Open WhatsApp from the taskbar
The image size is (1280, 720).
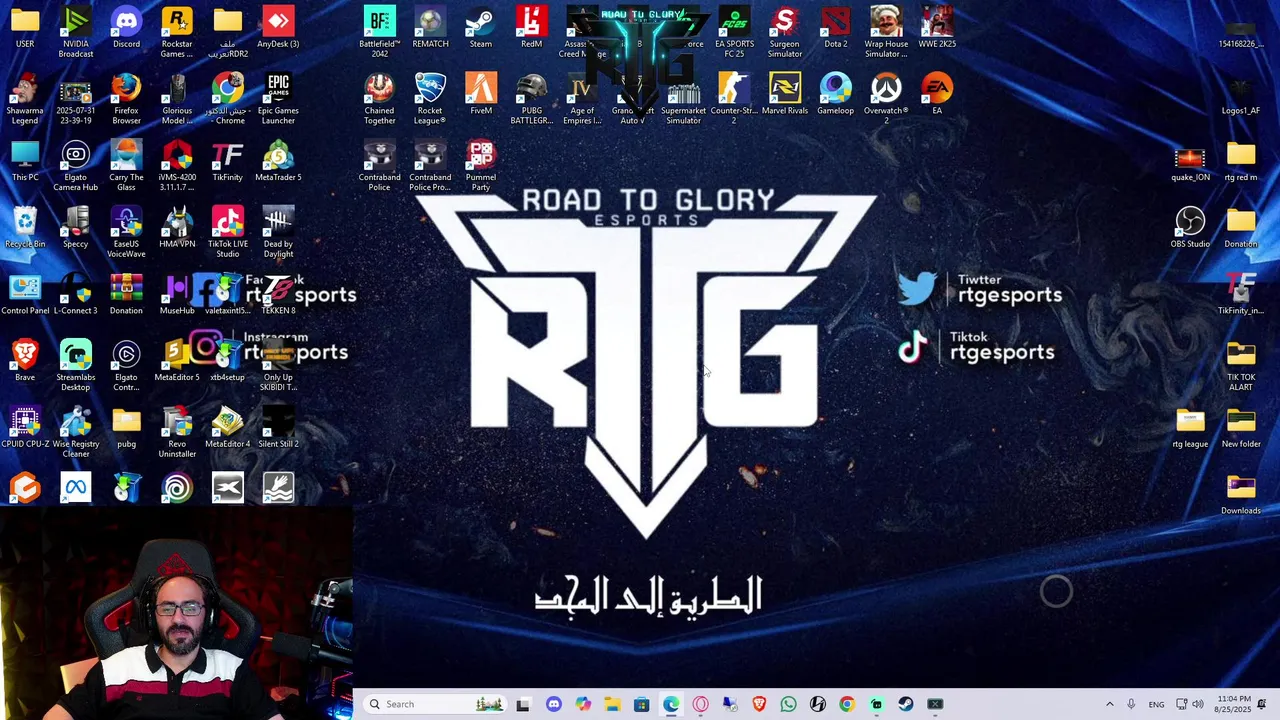(x=788, y=704)
